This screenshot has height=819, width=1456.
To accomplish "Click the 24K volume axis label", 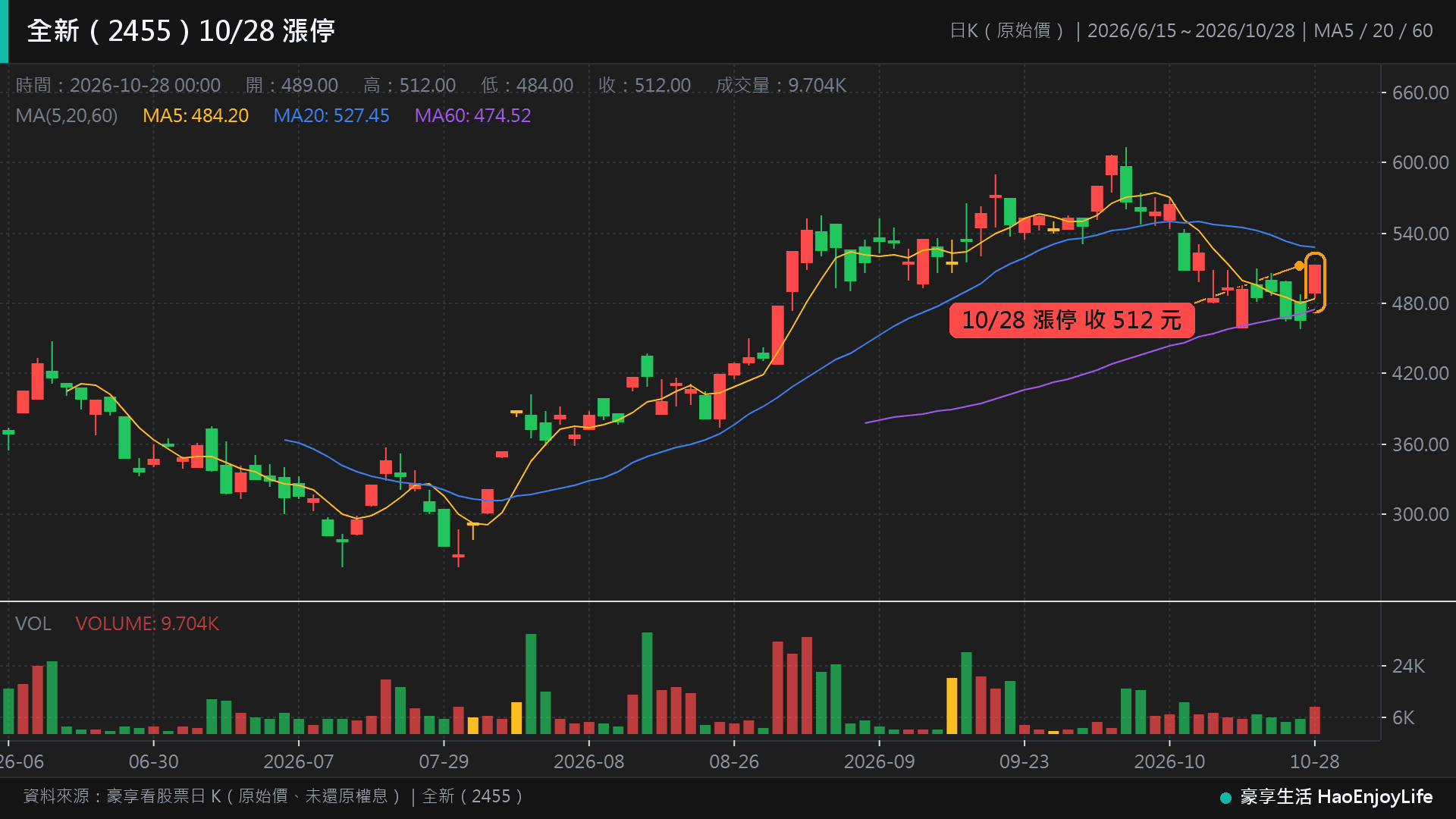I will pos(1408,666).
